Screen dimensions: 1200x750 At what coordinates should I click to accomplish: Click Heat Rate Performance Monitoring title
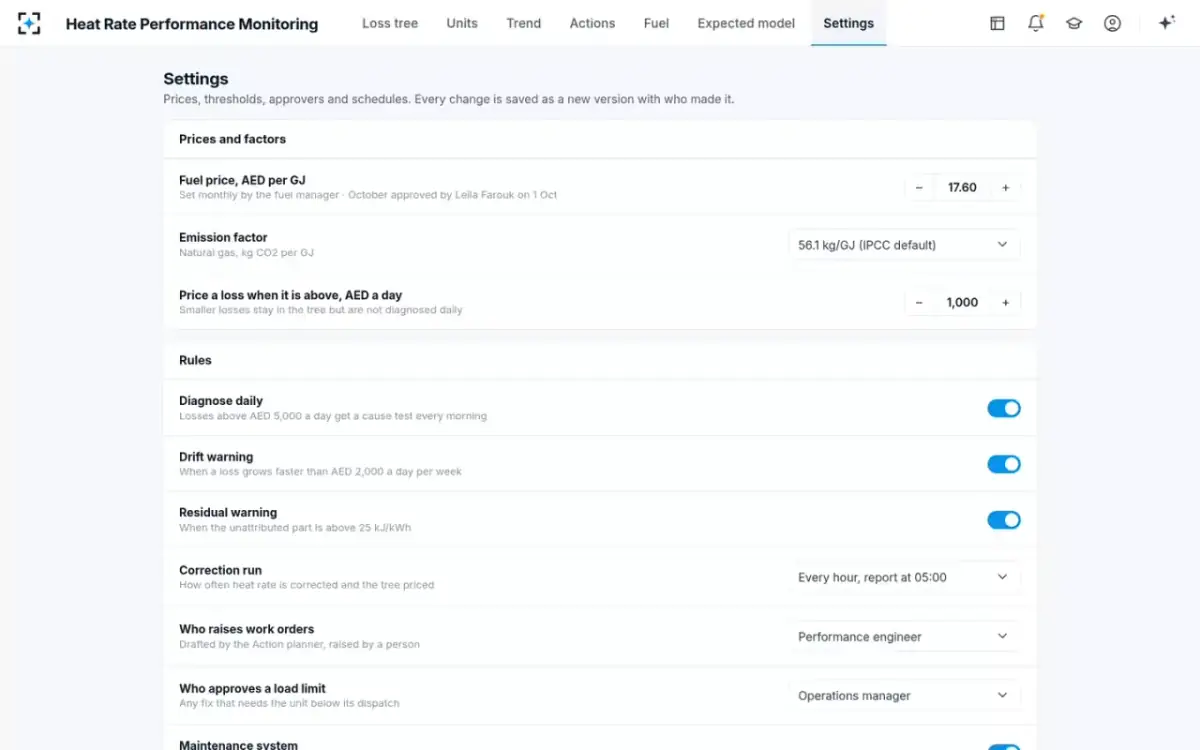(x=192, y=24)
